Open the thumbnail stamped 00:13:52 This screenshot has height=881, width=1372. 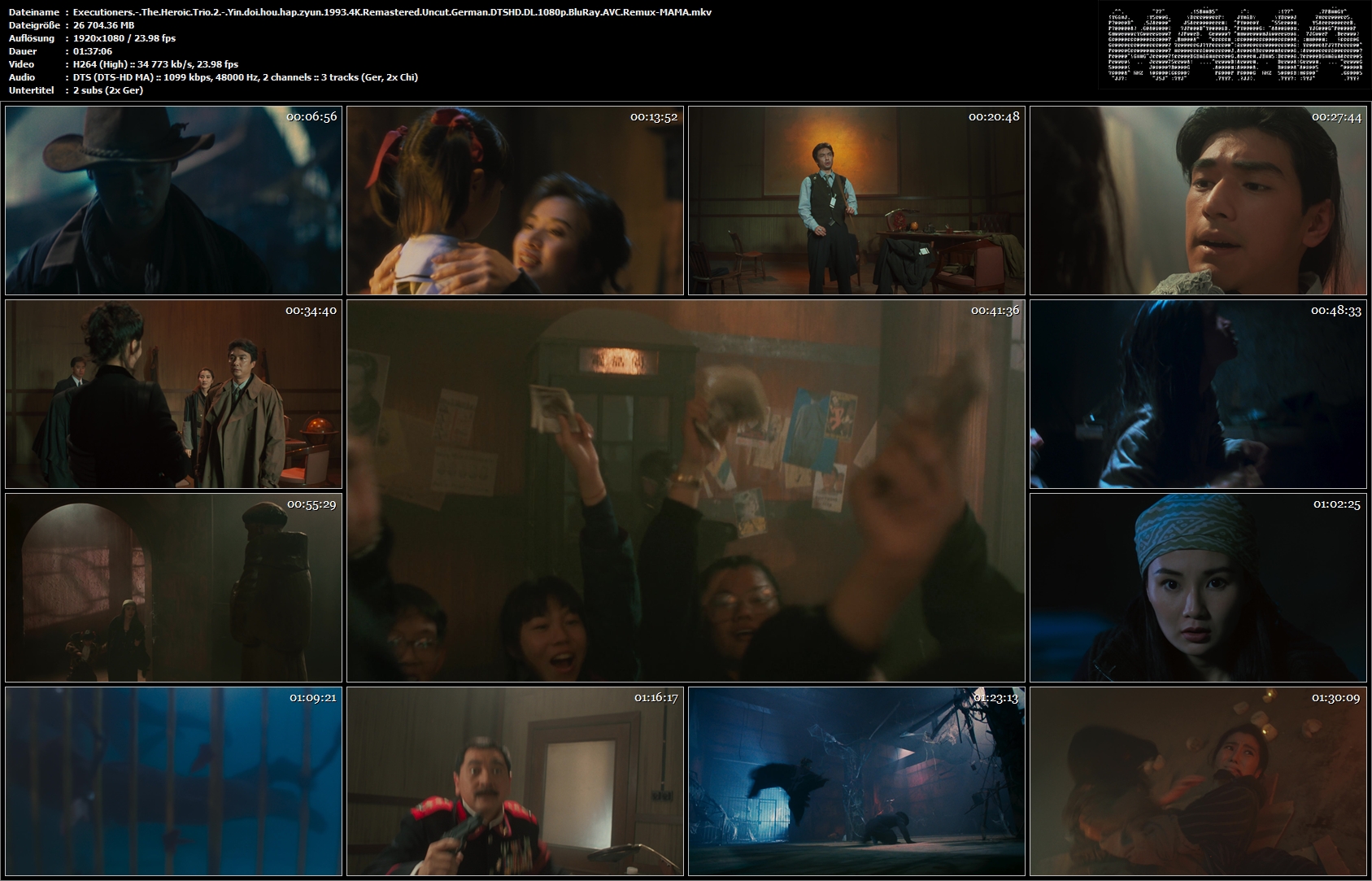coord(515,200)
